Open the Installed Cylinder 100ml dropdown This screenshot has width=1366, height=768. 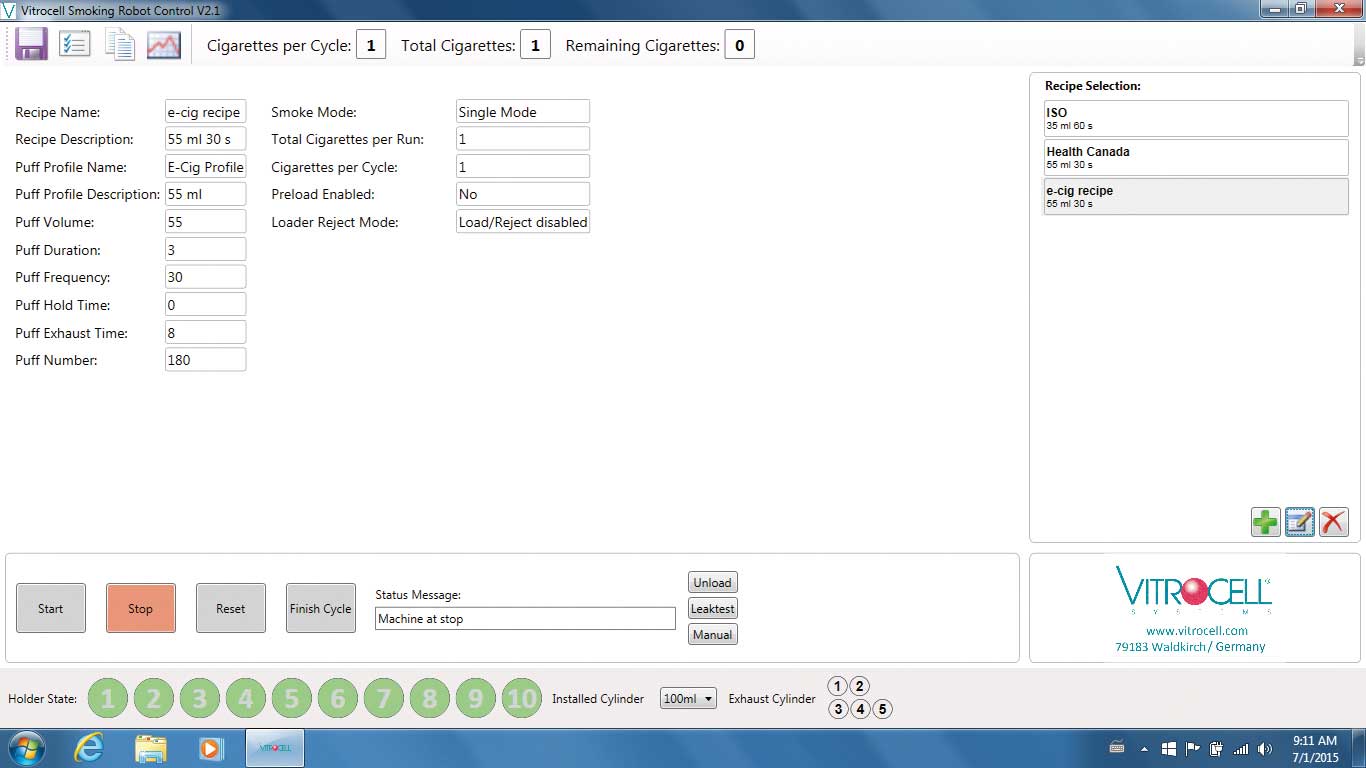pos(688,699)
